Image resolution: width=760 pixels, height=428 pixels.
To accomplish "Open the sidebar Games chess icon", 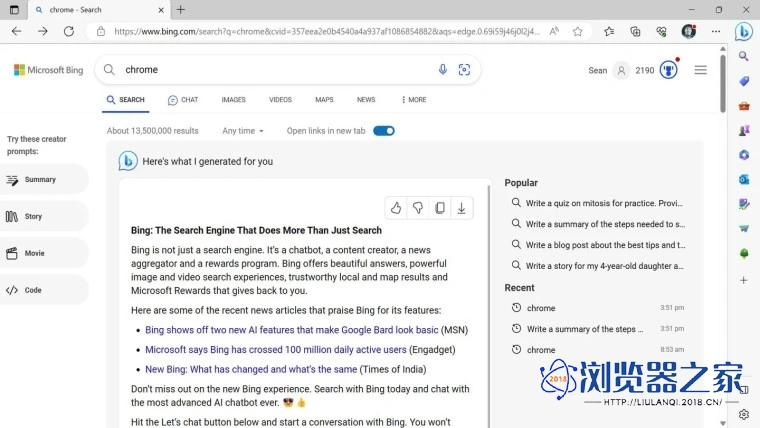I will point(744,130).
